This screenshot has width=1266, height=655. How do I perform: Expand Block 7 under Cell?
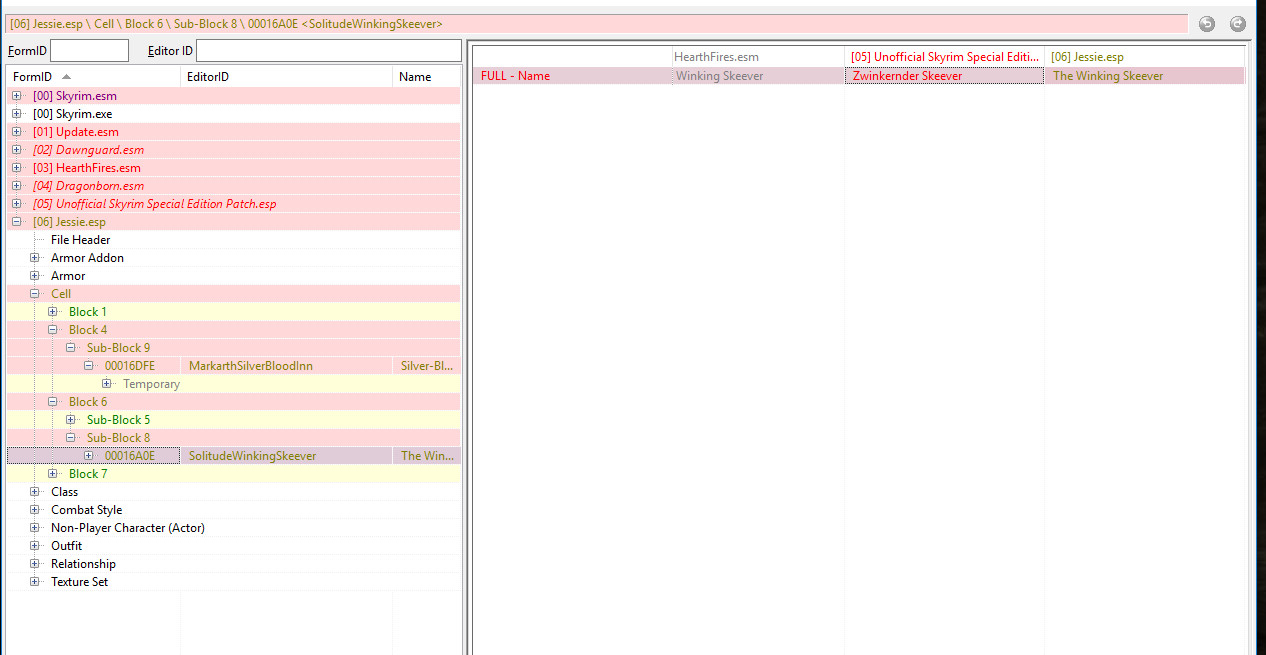(x=52, y=474)
